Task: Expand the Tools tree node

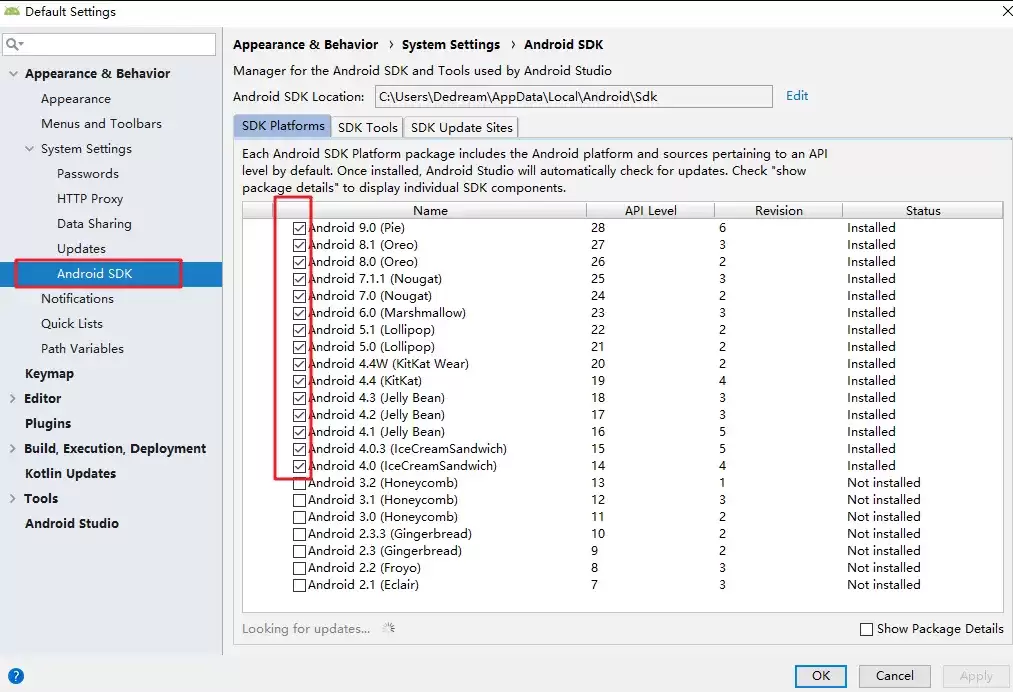Action: click(12, 498)
